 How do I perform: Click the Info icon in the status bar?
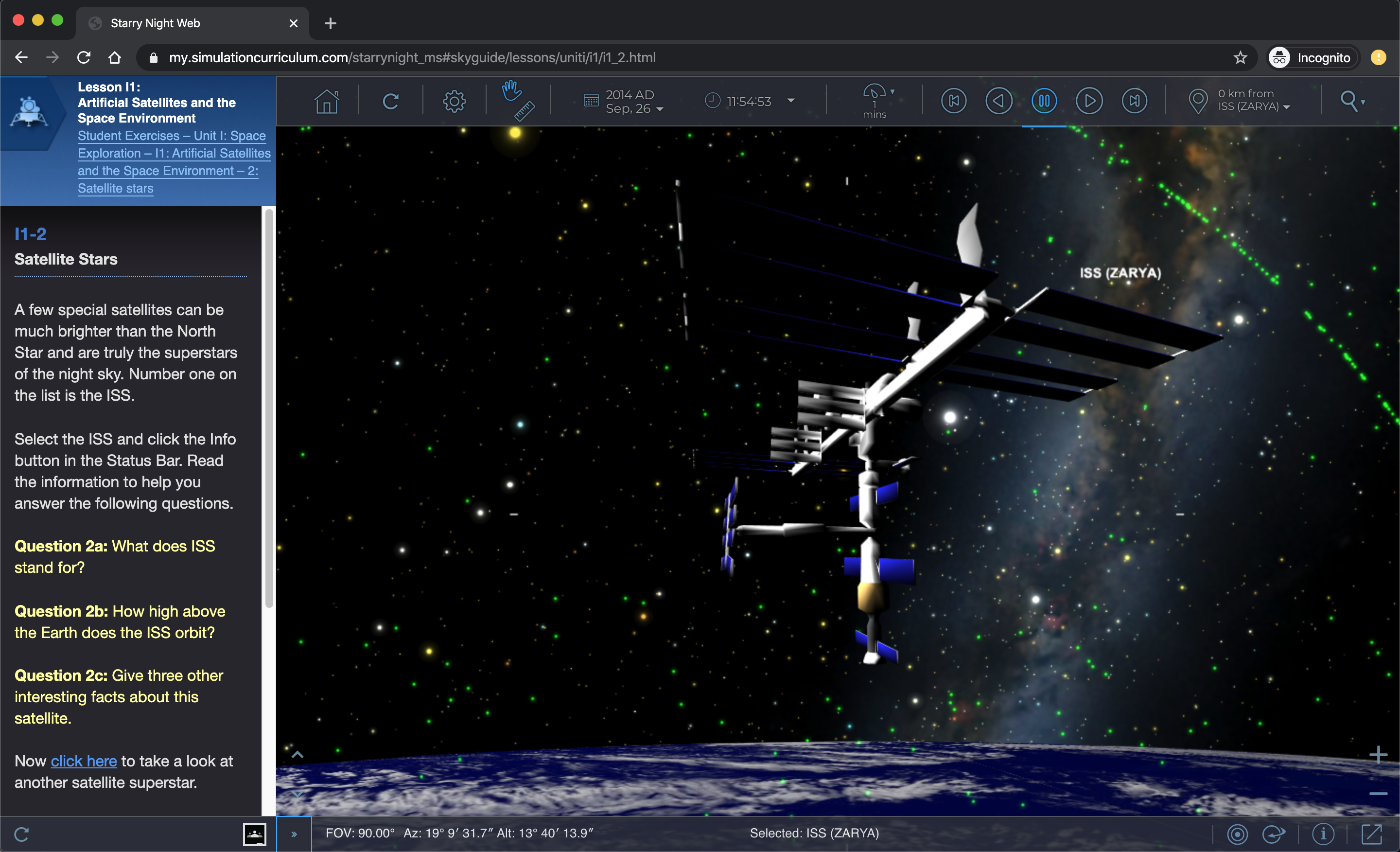pos(1322,834)
